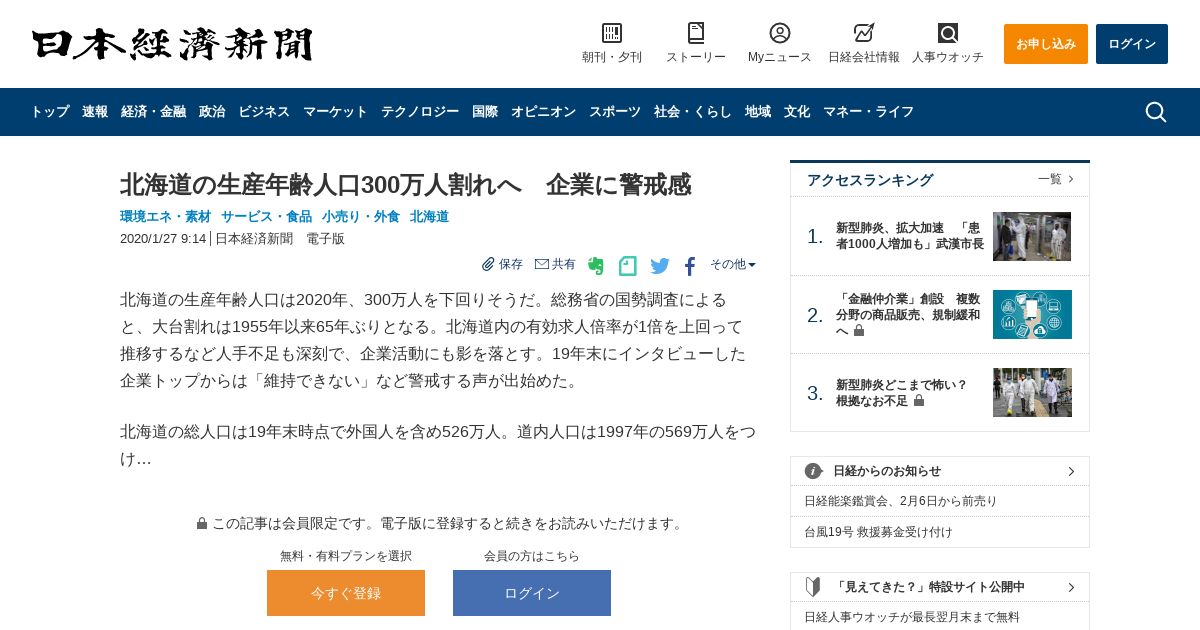Open notice 日経能楽鑑賞会、2月6日から前売り
This screenshot has height=630, width=1200.
pyautogui.click(x=901, y=501)
